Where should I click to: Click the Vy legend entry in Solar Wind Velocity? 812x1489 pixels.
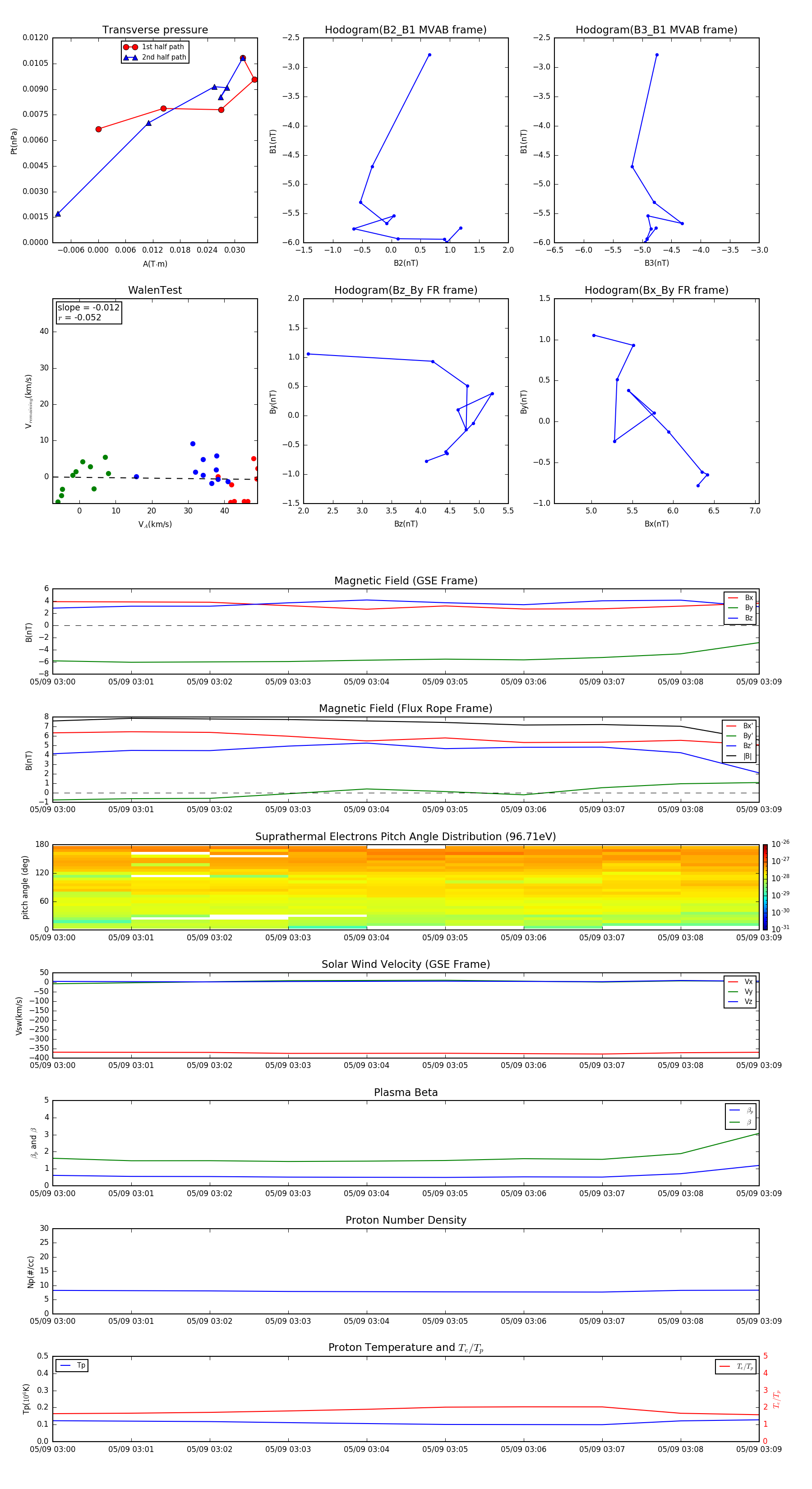[740, 991]
